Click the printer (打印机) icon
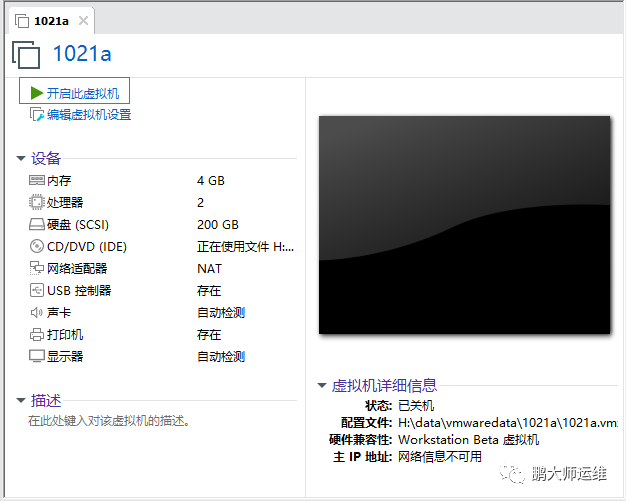Image resolution: width=626 pixels, height=501 pixels. (37, 334)
